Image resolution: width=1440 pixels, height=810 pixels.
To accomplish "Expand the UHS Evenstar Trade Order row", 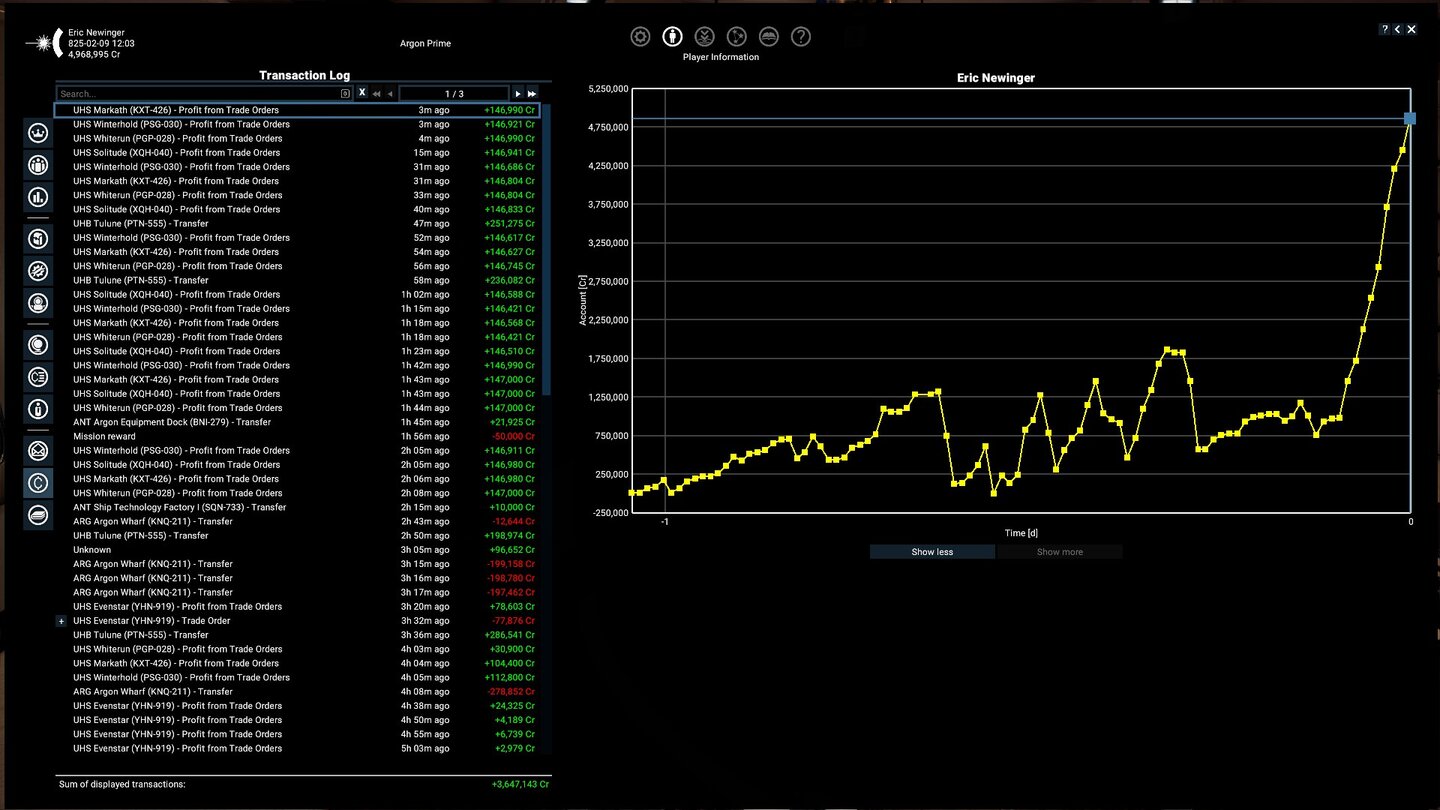I will click(x=61, y=621).
